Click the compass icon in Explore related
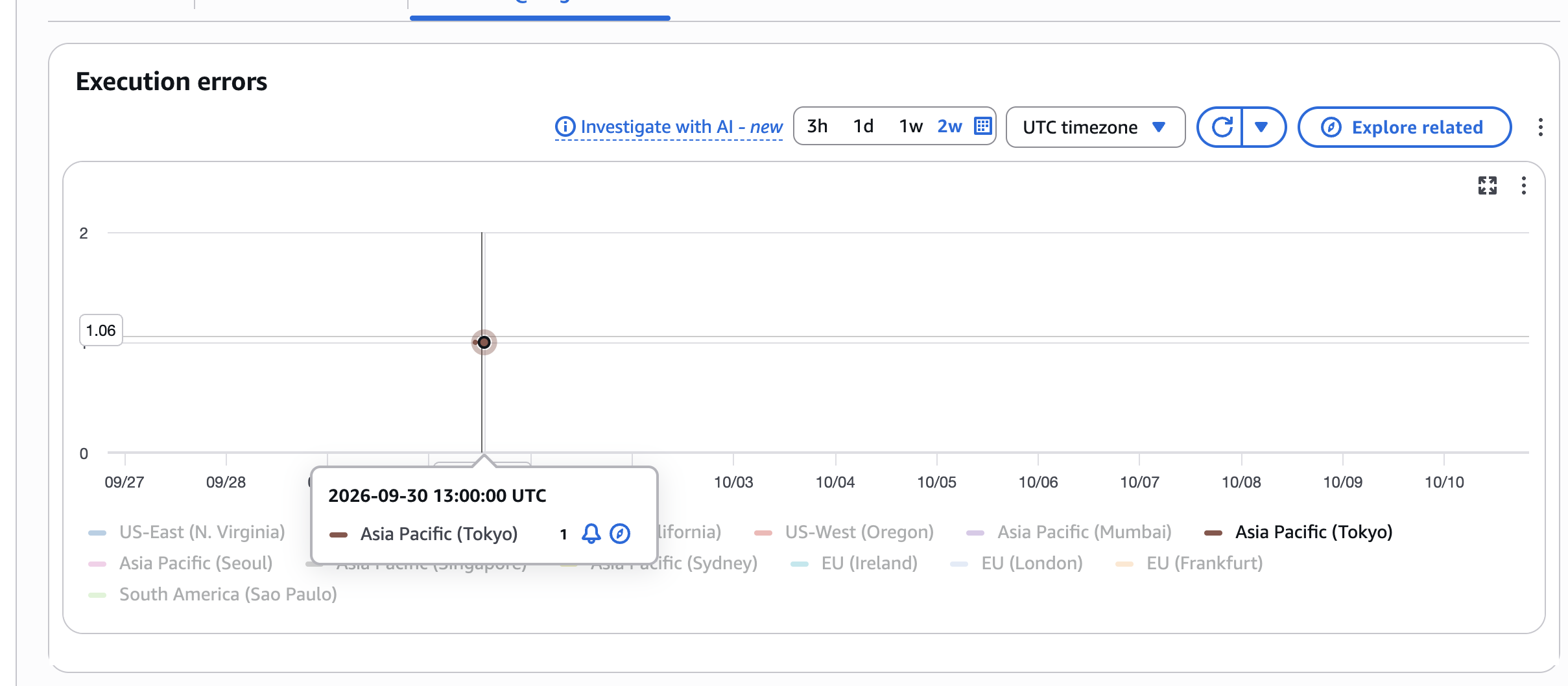The width and height of the screenshot is (1568, 686). tap(1331, 127)
